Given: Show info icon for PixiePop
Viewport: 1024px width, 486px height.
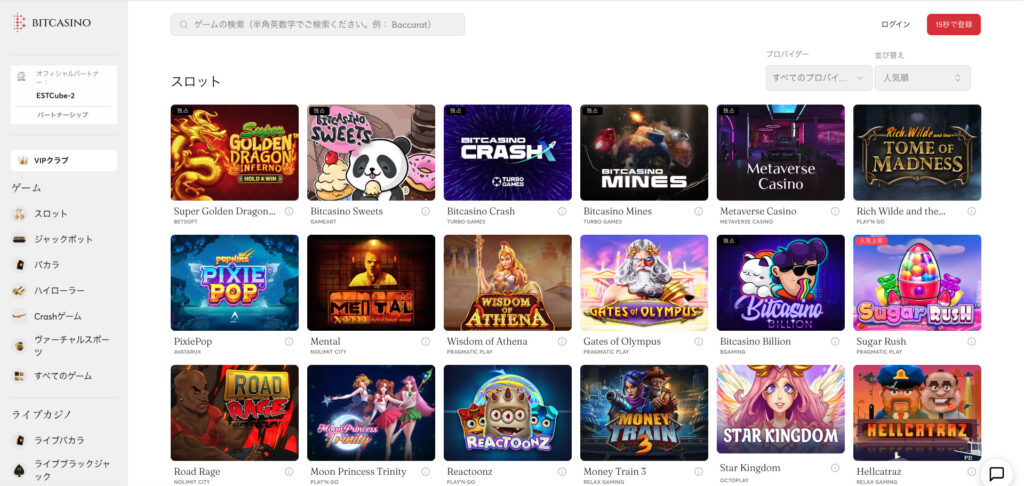Looking at the screenshot, I should pos(289,341).
